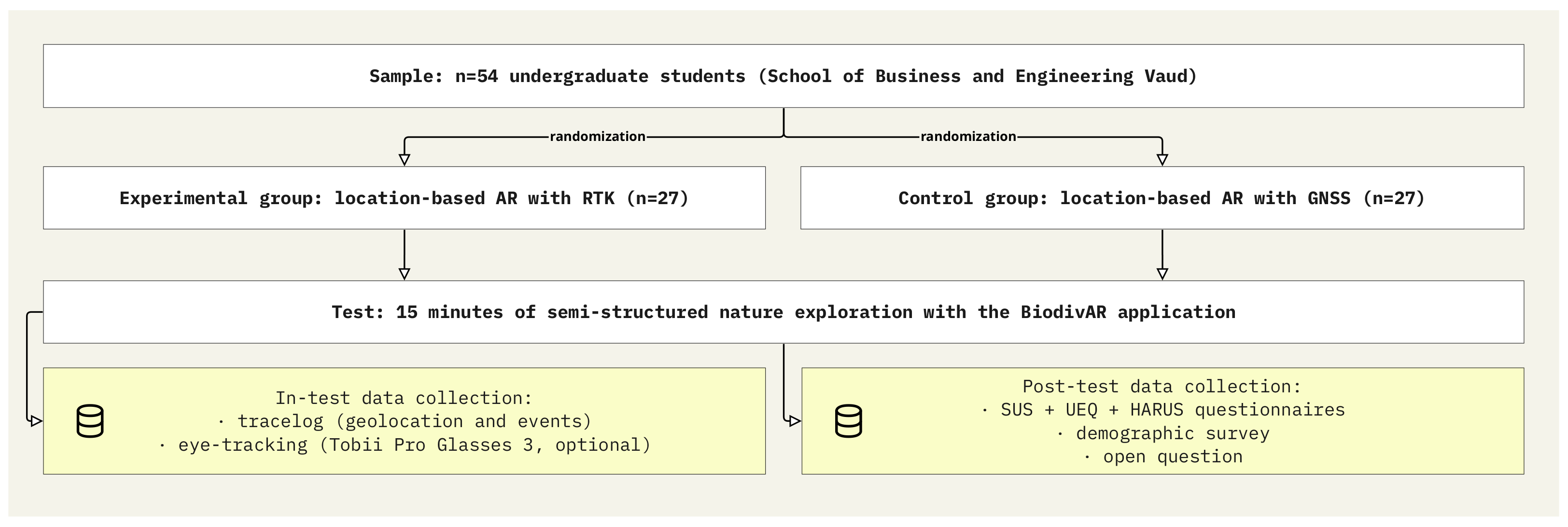Select the Sample n=54 undergraduate students box
This screenshot has height=527, width=1568.
pyautogui.click(x=783, y=76)
